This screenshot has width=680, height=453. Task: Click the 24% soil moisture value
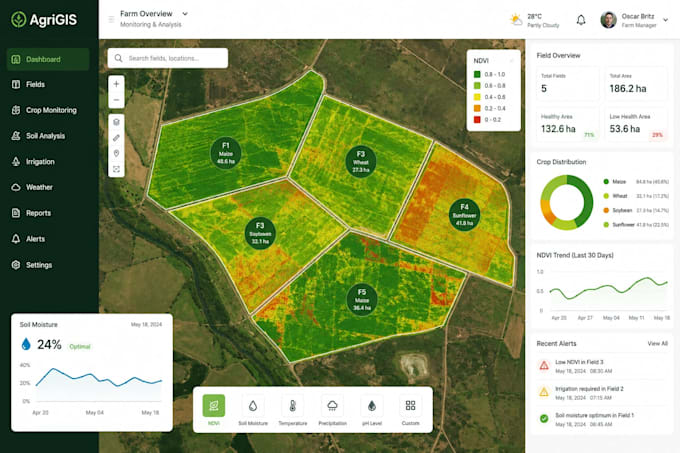49,345
